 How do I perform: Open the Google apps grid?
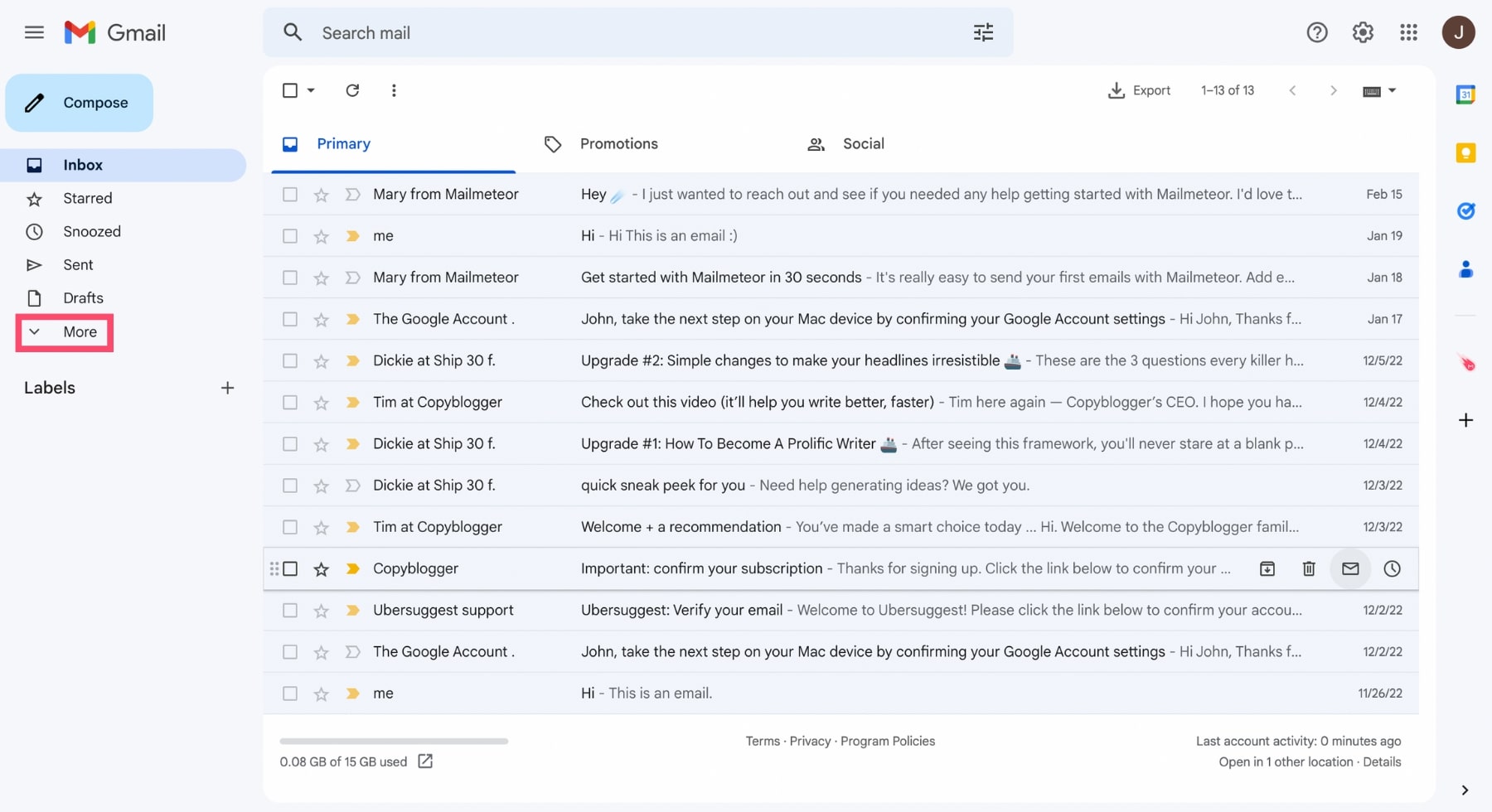point(1408,32)
